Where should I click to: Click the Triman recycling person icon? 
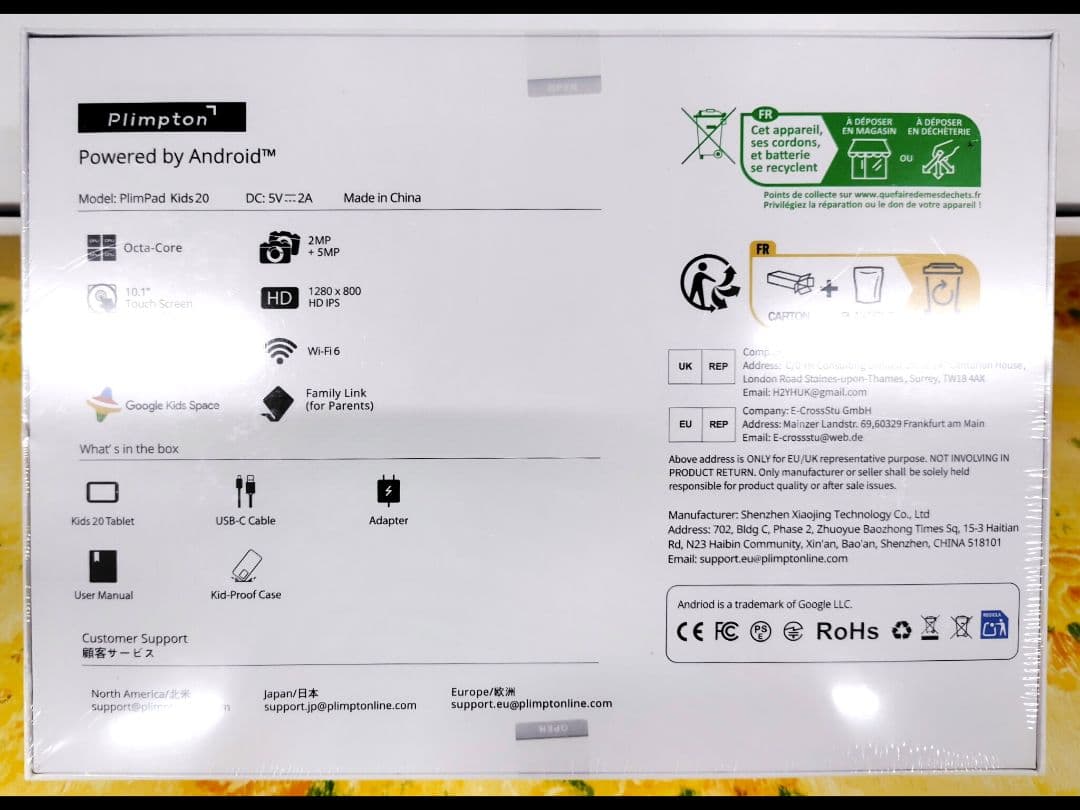coord(710,282)
